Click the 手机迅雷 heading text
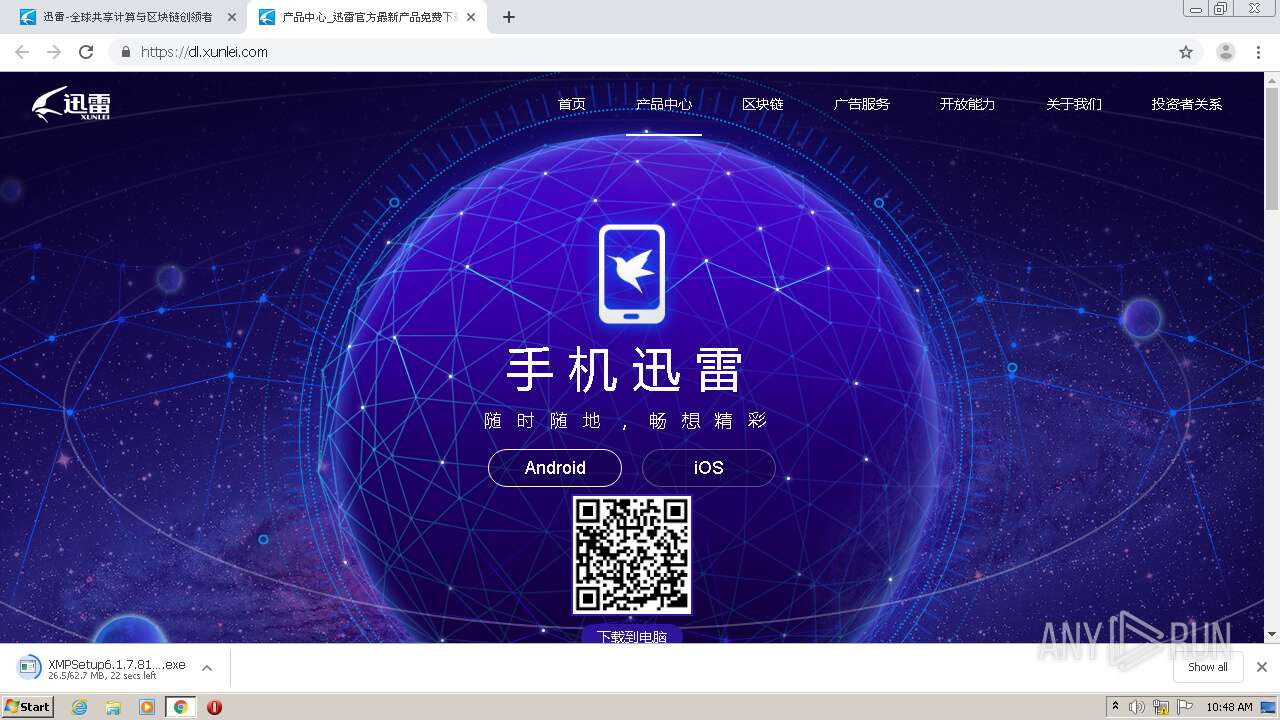This screenshot has width=1280, height=720. [x=625, y=370]
